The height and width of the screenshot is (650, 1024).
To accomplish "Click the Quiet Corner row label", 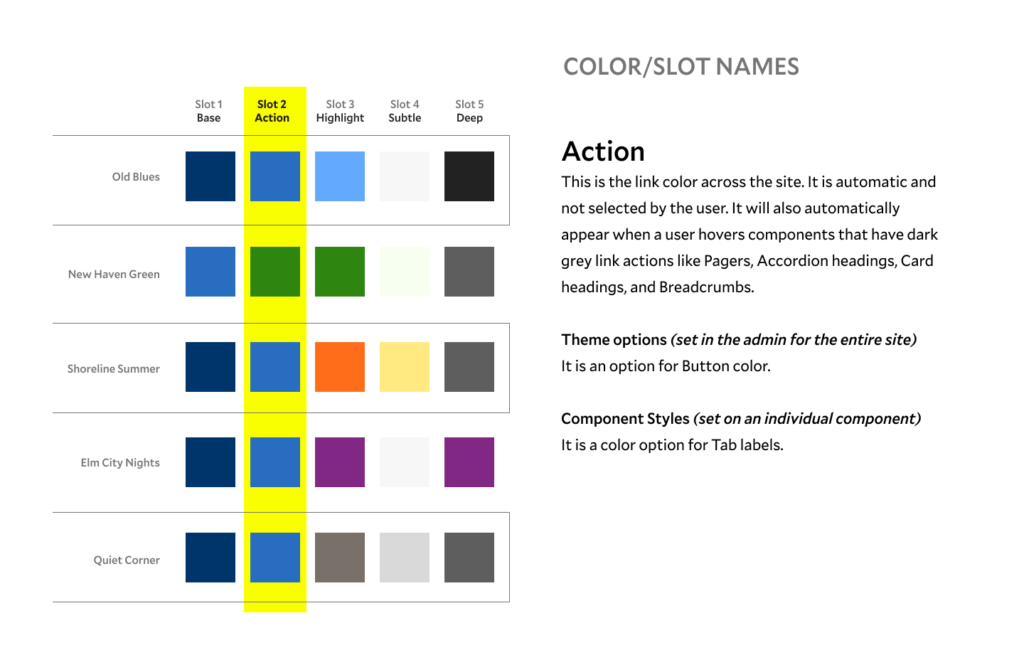I will pos(127,560).
